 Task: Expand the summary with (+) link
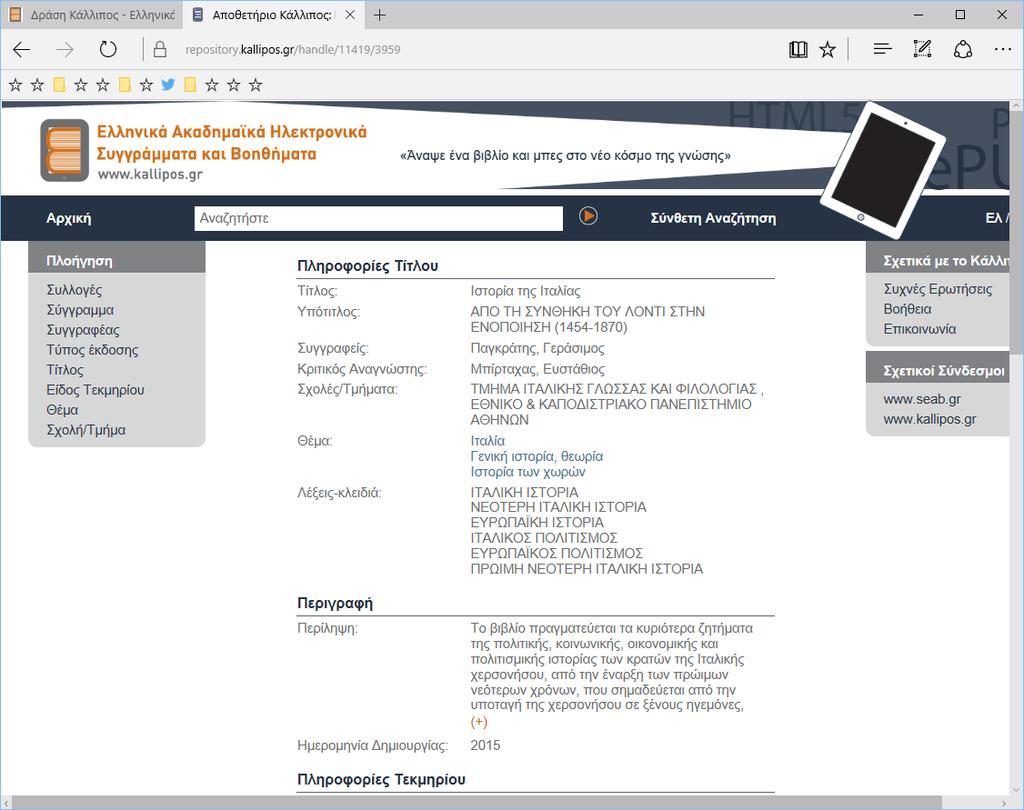[x=479, y=722]
